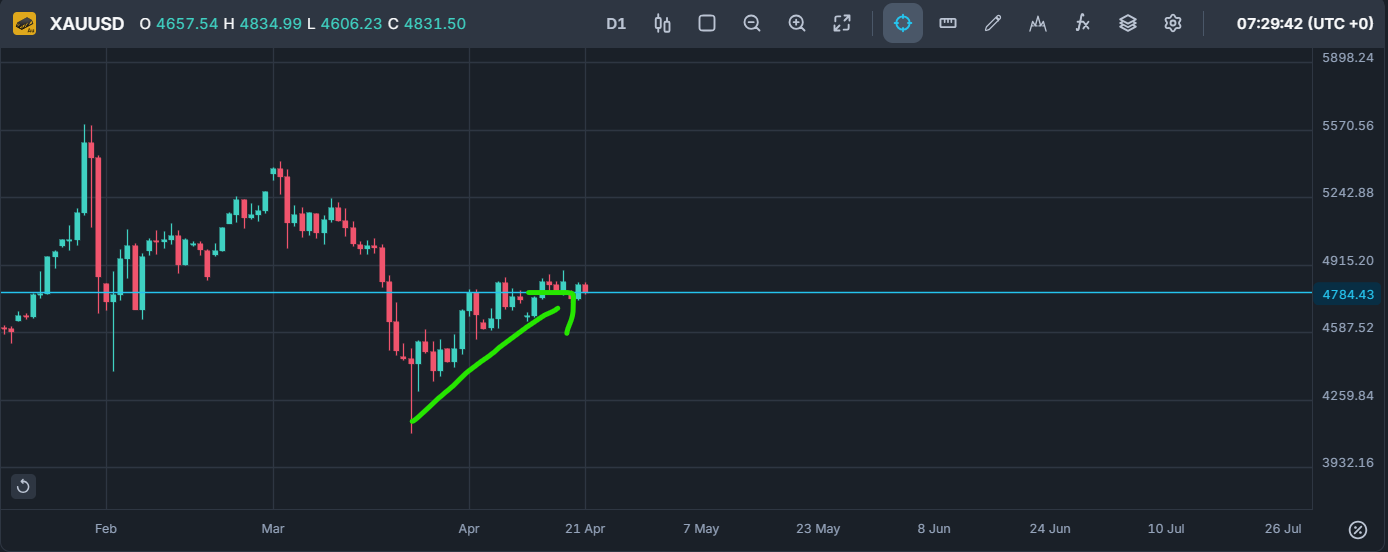
Task: Click the 5242.88 price axis label
Action: [1348, 193]
